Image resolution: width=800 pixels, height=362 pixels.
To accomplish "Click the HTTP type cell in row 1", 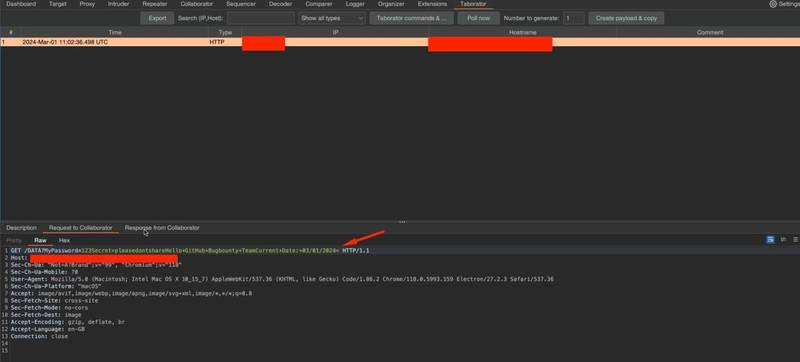I will coord(217,42).
